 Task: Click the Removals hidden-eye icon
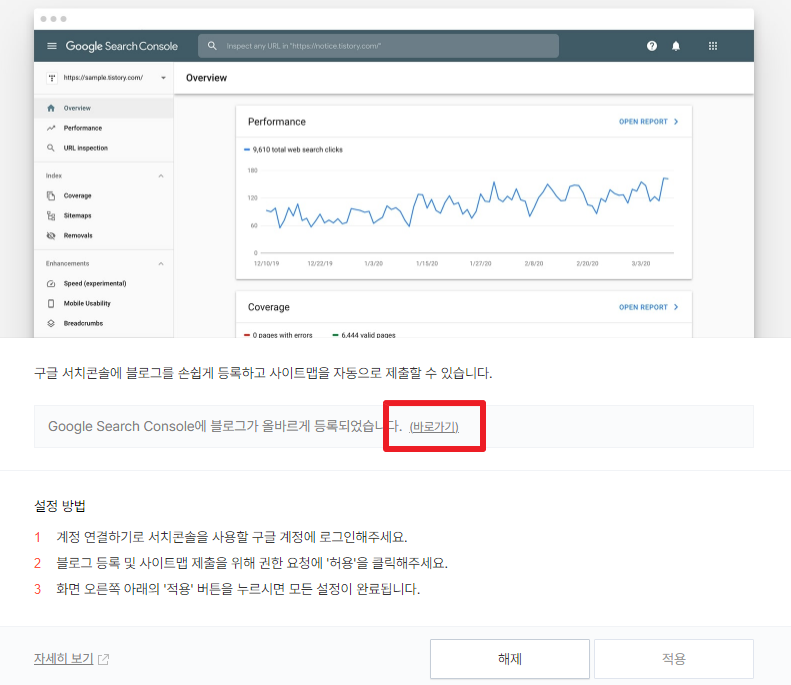pyautogui.click(x=51, y=236)
